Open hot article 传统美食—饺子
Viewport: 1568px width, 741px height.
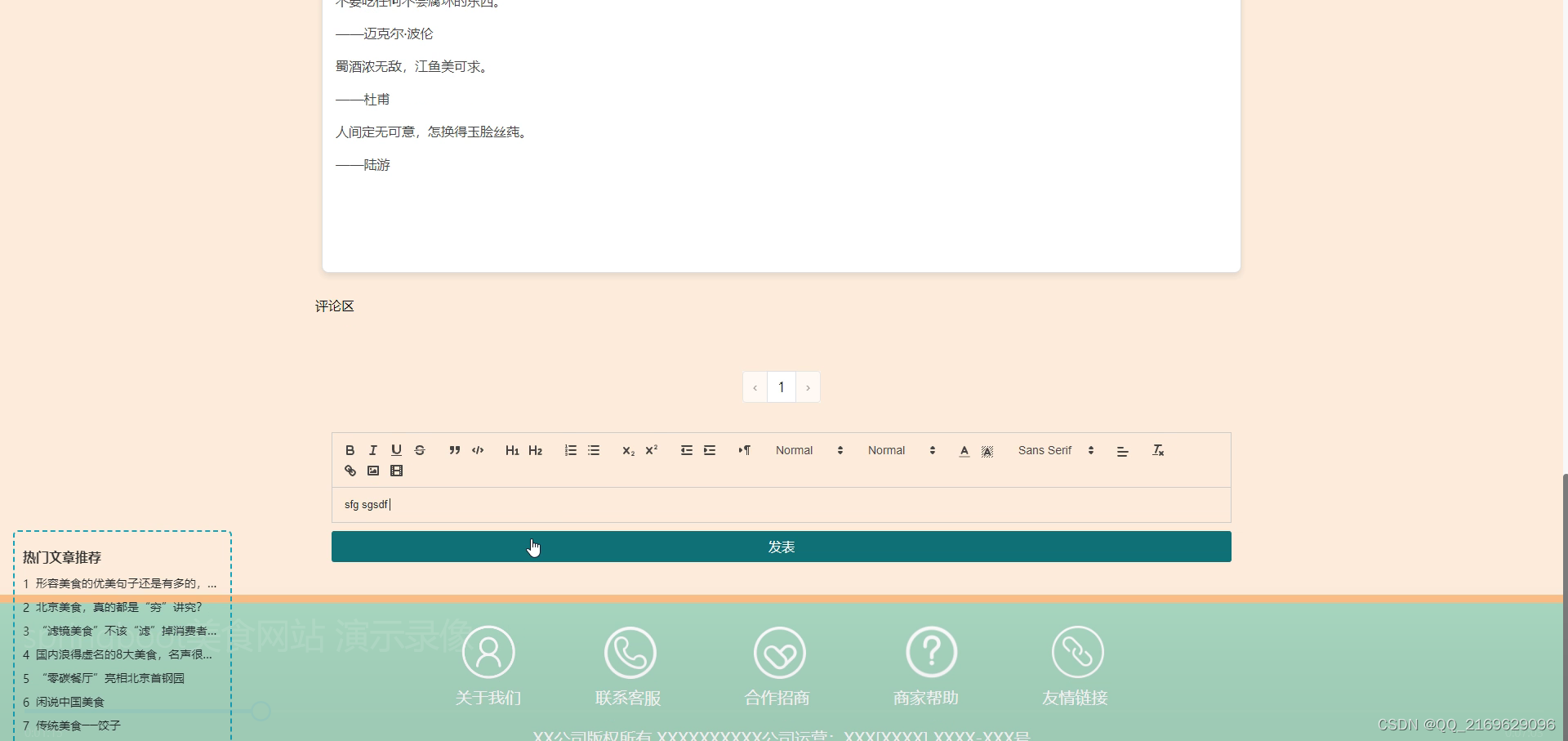click(x=72, y=725)
